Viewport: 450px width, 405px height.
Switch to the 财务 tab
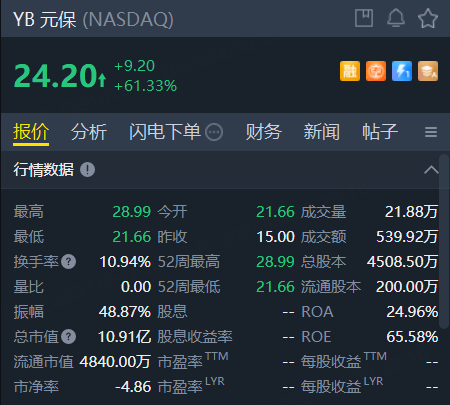pos(263,132)
